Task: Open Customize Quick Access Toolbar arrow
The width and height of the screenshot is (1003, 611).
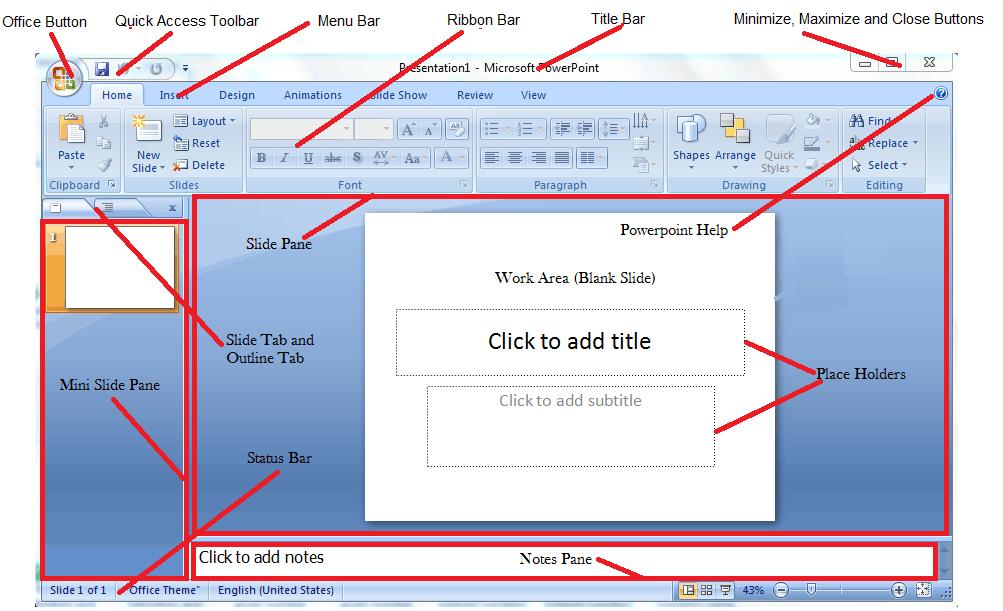Action: pos(185,68)
